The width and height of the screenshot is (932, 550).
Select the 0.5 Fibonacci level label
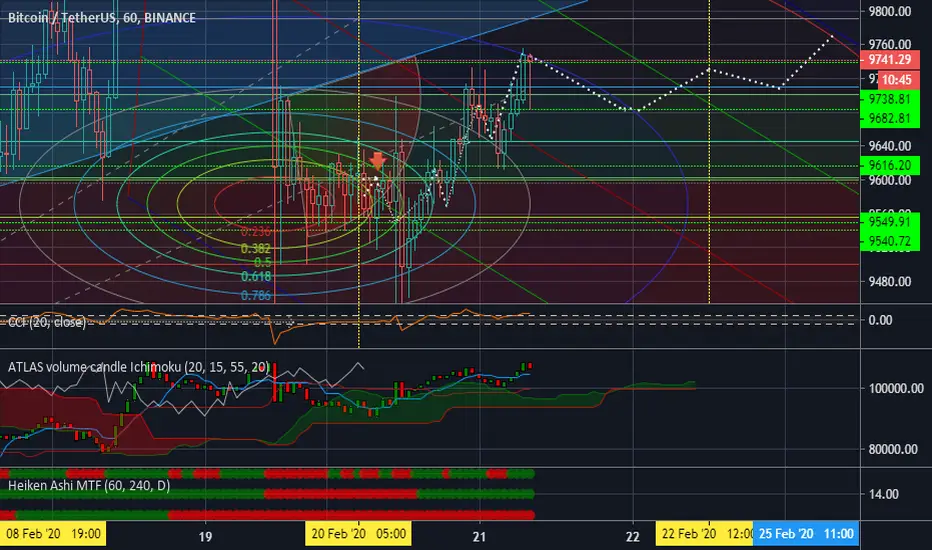coord(262,262)
